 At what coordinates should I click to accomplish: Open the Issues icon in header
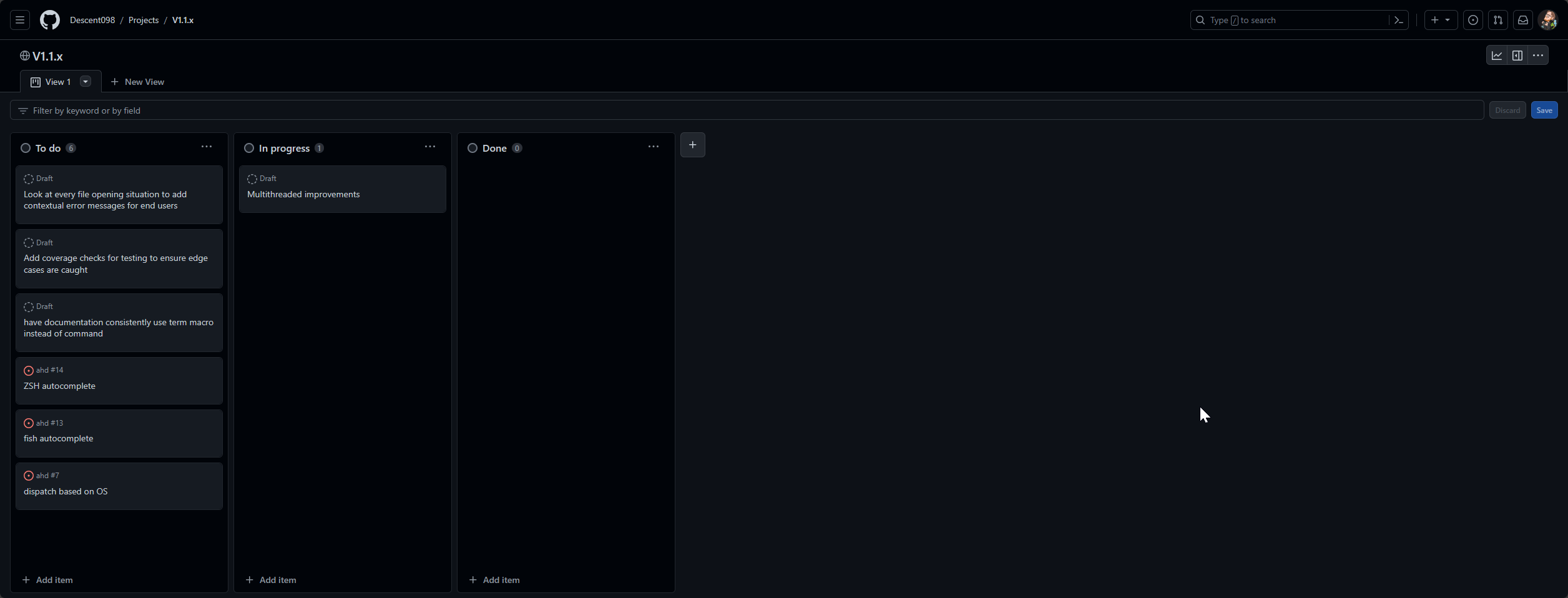coord(1473,20)
